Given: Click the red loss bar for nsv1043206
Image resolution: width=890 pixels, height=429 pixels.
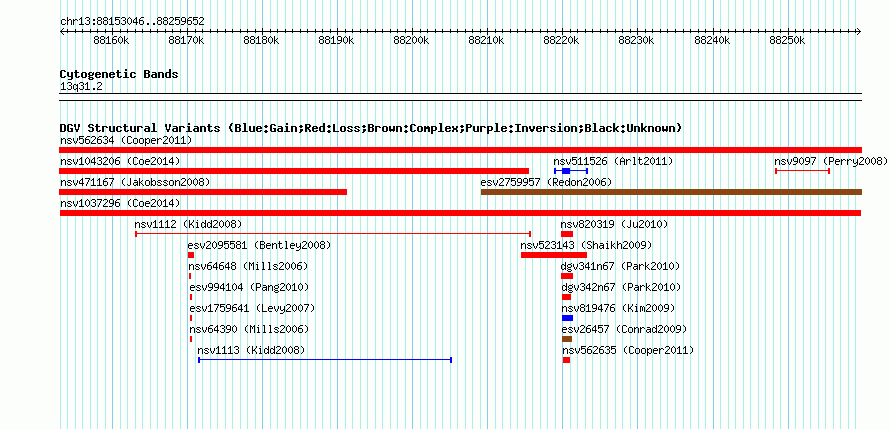Looking at the screenshot, I should pos(294,171).
